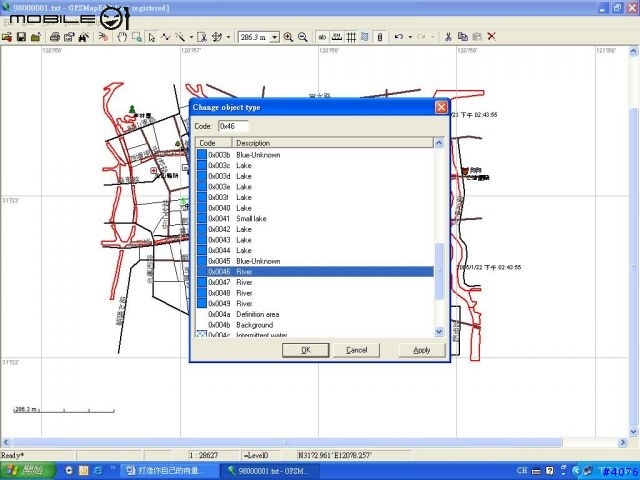Screen dimensions: 640x480
Task: Toggle the show grid lines icon
Action: coord(351,37)
